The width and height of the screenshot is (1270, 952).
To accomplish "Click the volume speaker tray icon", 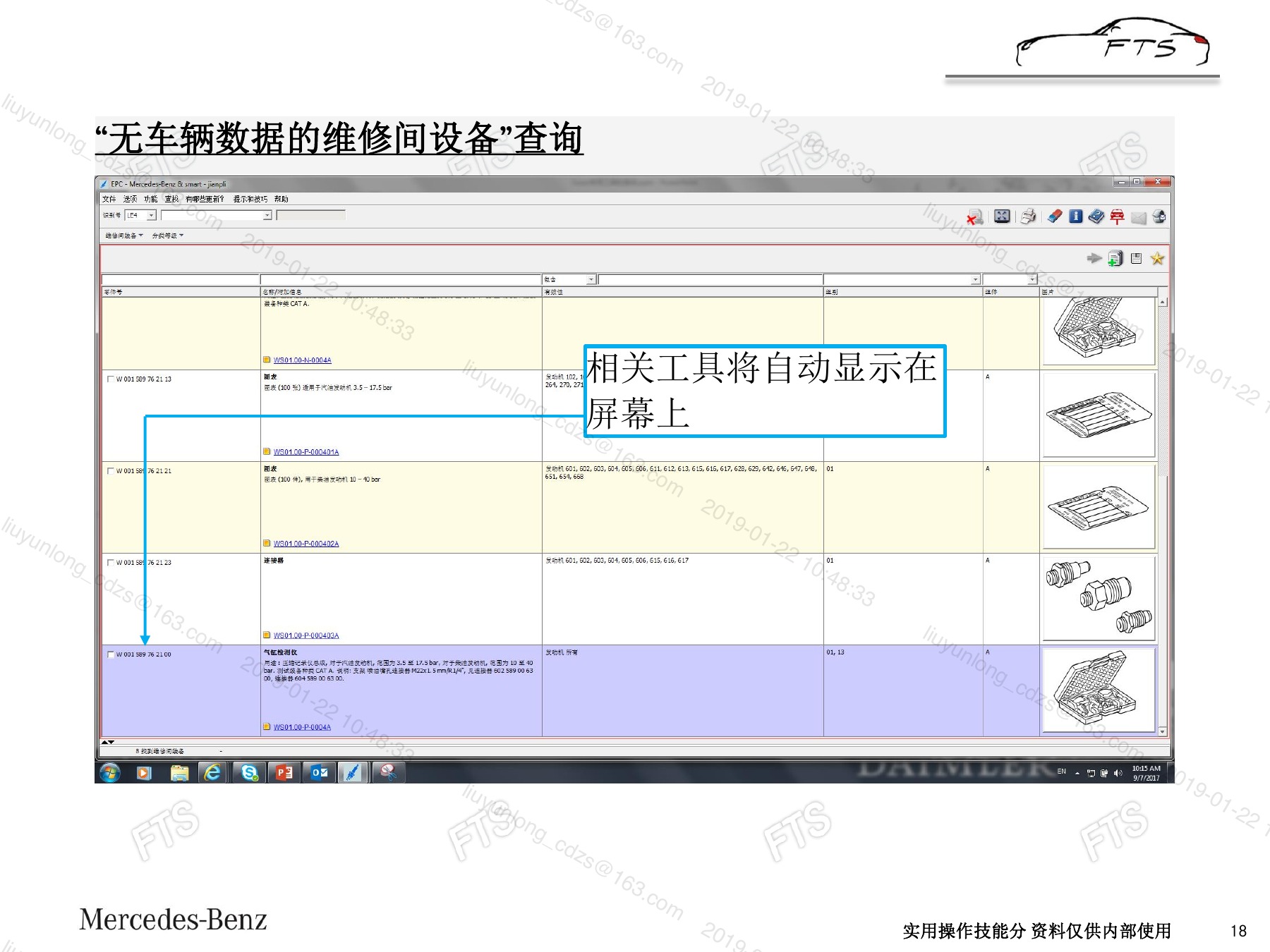I will pos(1118,773).
